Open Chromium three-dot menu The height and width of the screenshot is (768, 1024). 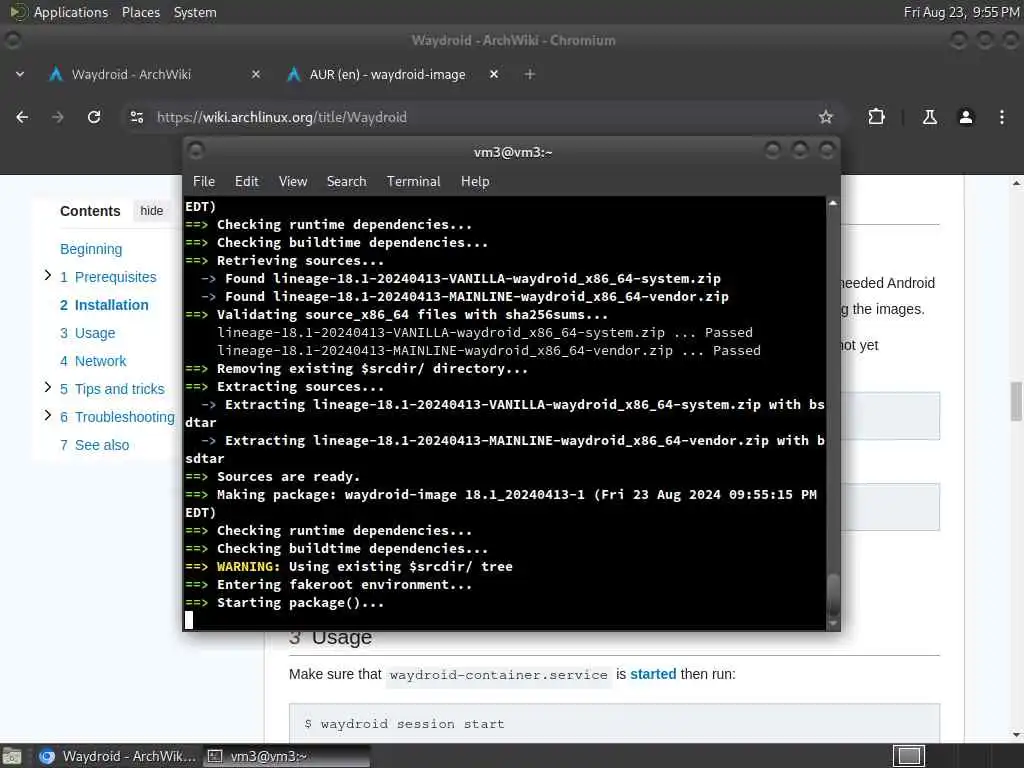tap(1002, 117)
